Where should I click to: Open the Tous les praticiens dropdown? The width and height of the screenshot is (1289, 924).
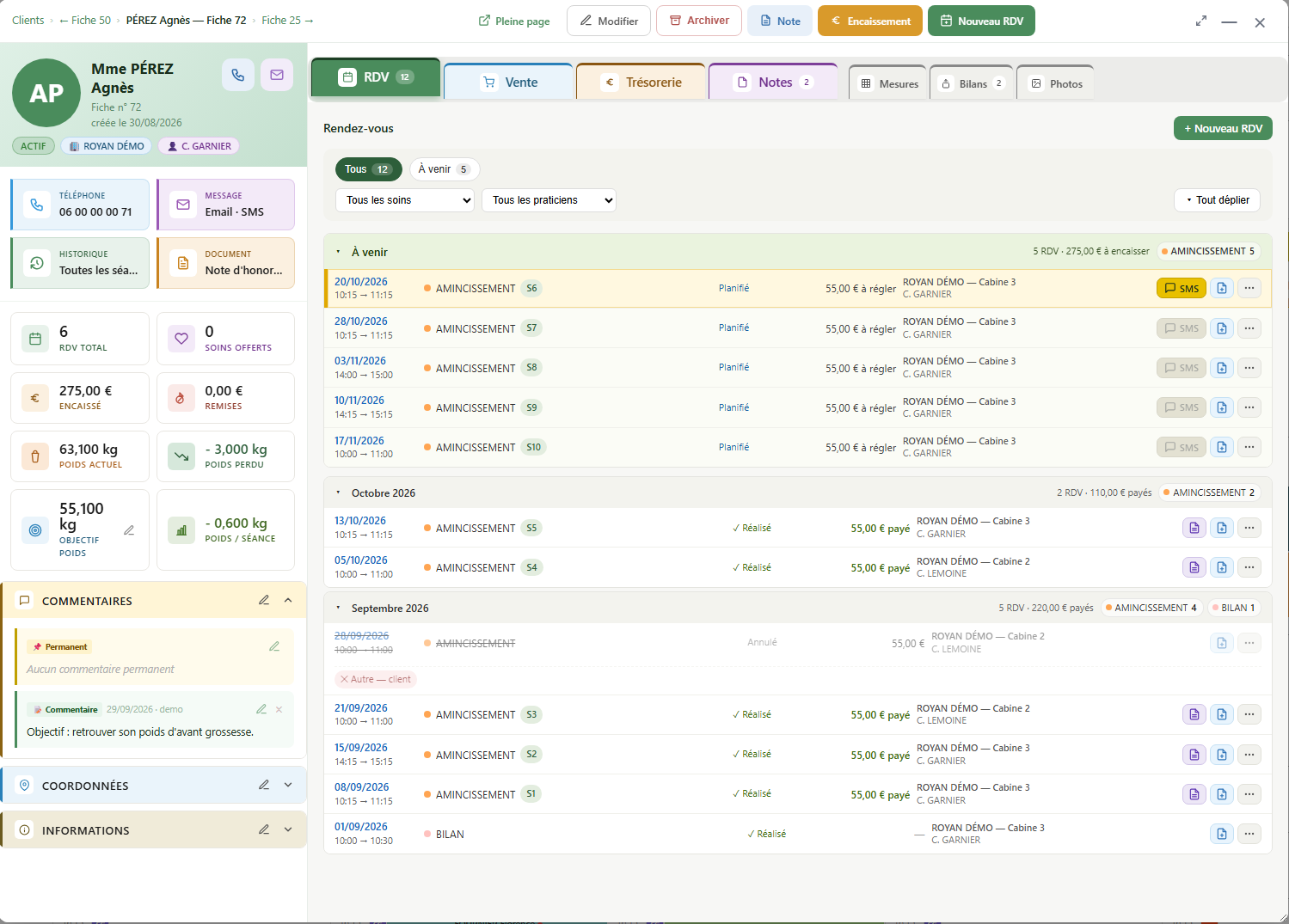549,200
